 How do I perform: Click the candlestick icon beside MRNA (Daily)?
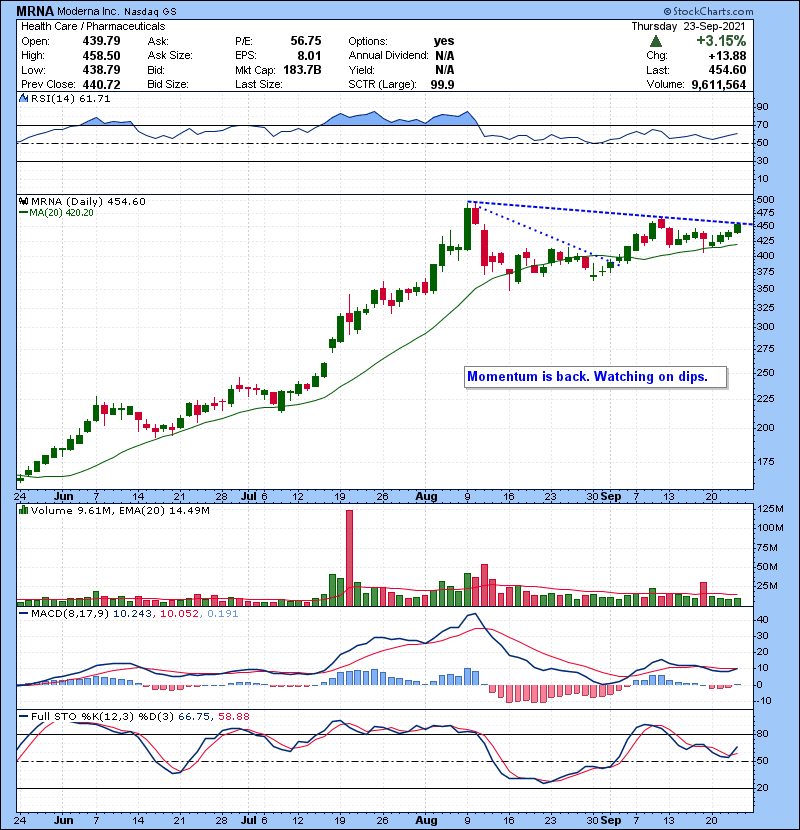[x=24, y=201]
